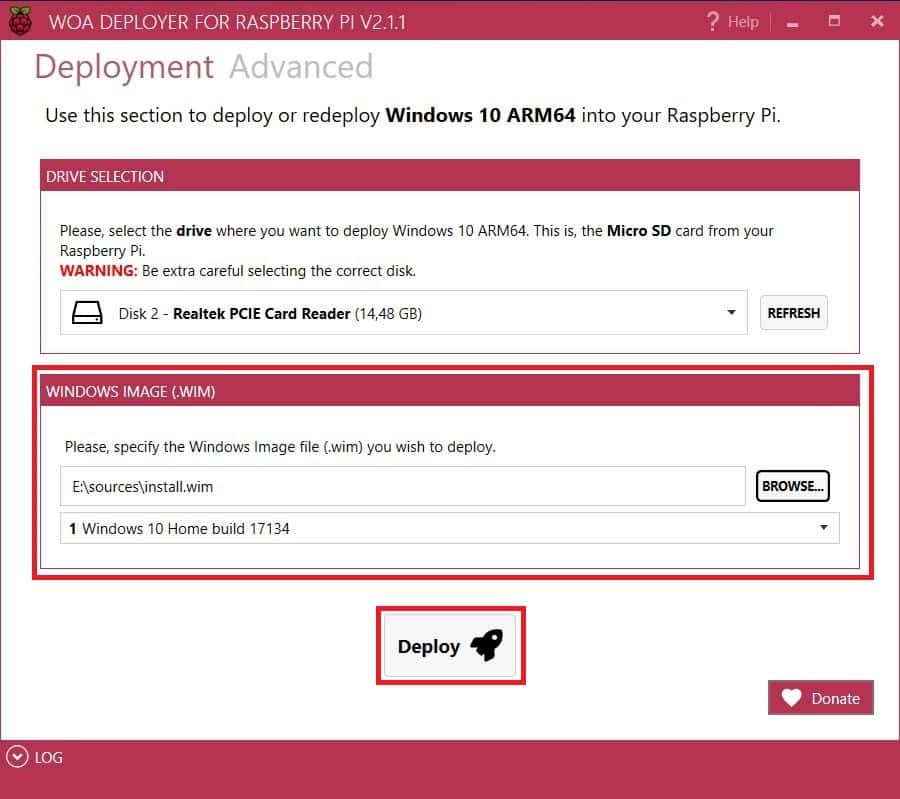This screenshot has width=900, height=799.
Task: Click the drive icon beside Disk 2
Action: [x=87, y=313]
